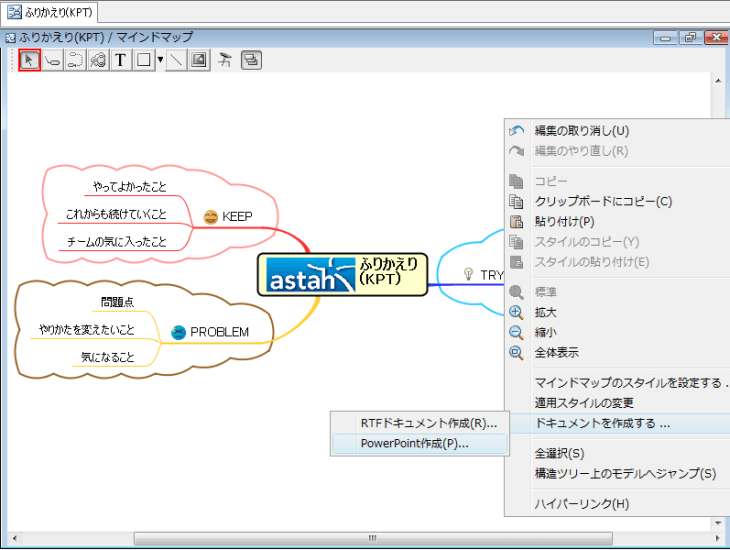Choose スタイルの貼り付け(E) entry

[x=592, y=262]
